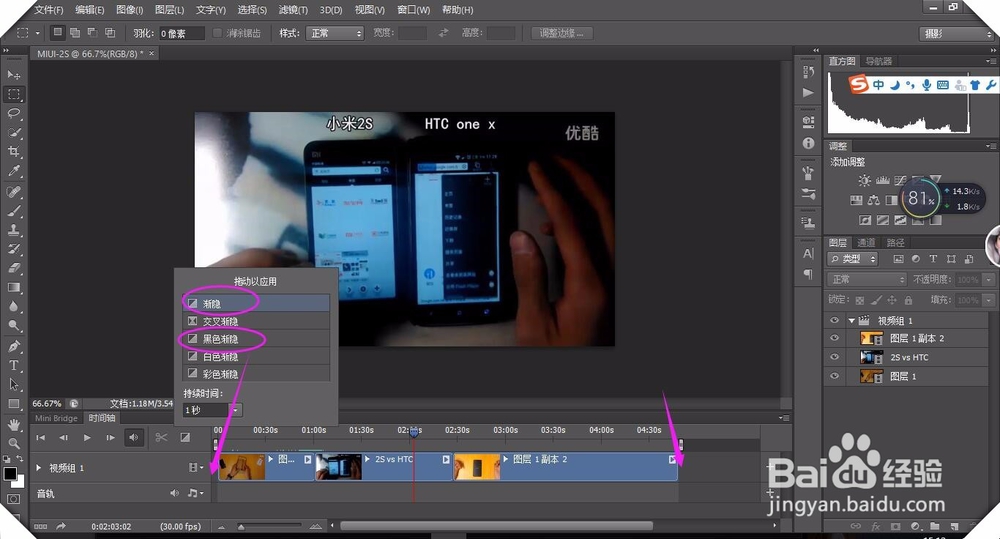
Task: Select add to selection mode
Action: pos(75,33)
